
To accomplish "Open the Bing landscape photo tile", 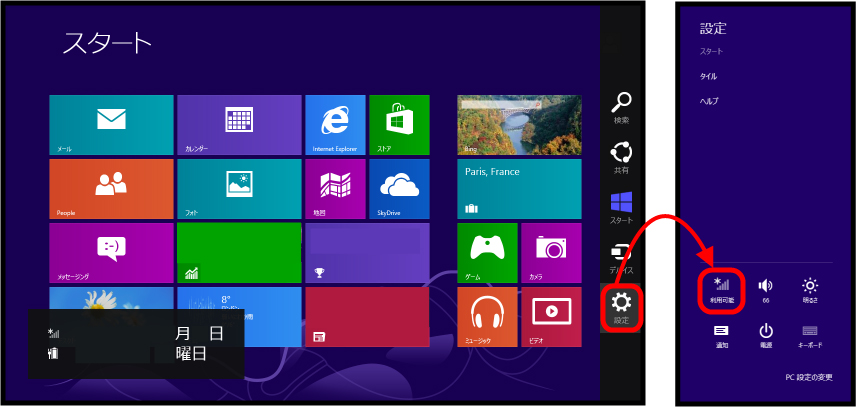I will click(x=519, y=125).
